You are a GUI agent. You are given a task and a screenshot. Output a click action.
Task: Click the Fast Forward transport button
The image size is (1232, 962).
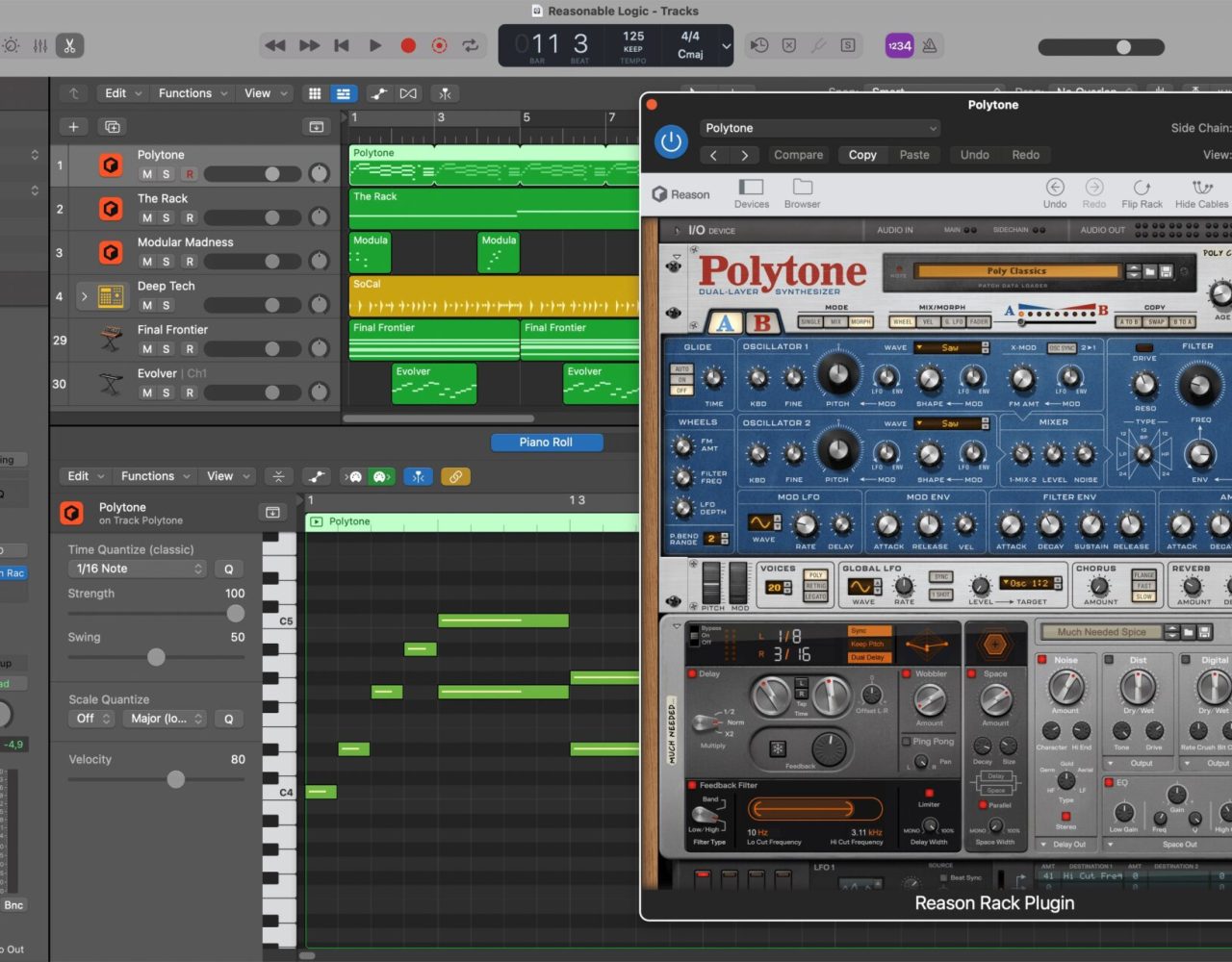(x=309, y=45)
